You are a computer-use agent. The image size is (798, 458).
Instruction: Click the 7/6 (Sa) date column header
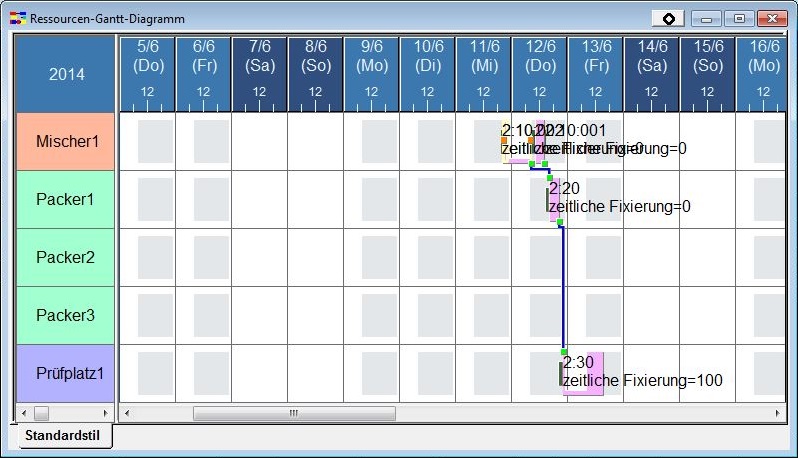tap(260, 74)
